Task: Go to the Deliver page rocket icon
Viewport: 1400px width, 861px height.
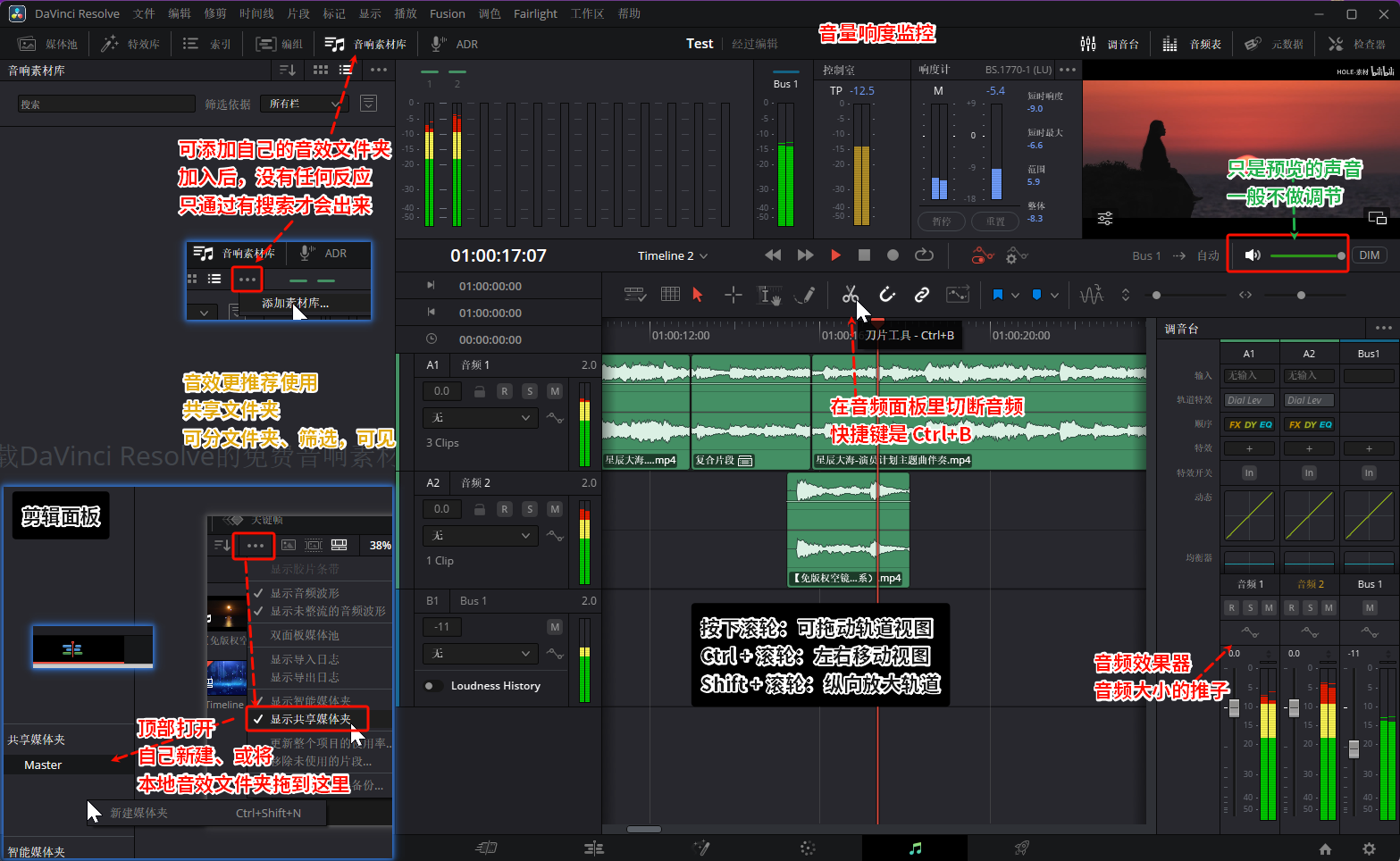Action: pyautogui.click(x=1022, y=848)
